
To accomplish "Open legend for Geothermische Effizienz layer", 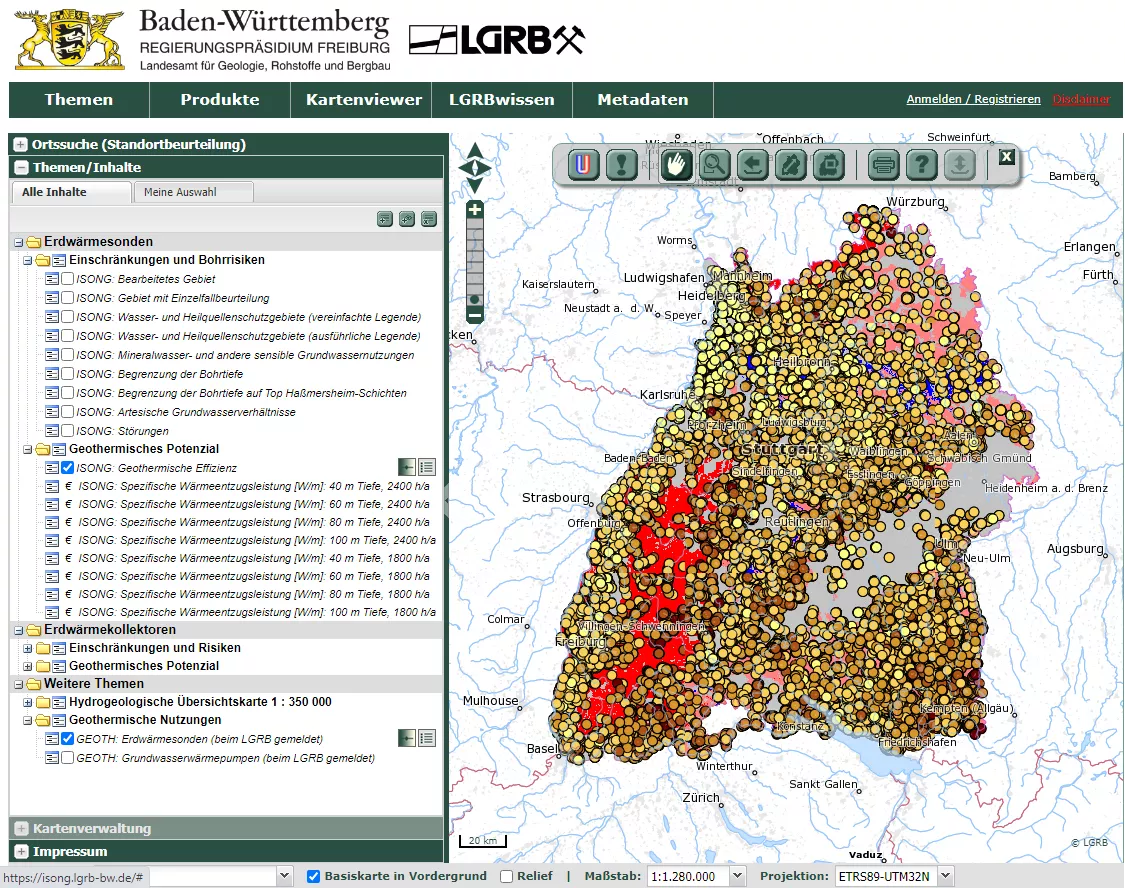I will pyautogui.click(x=427, y=467).
